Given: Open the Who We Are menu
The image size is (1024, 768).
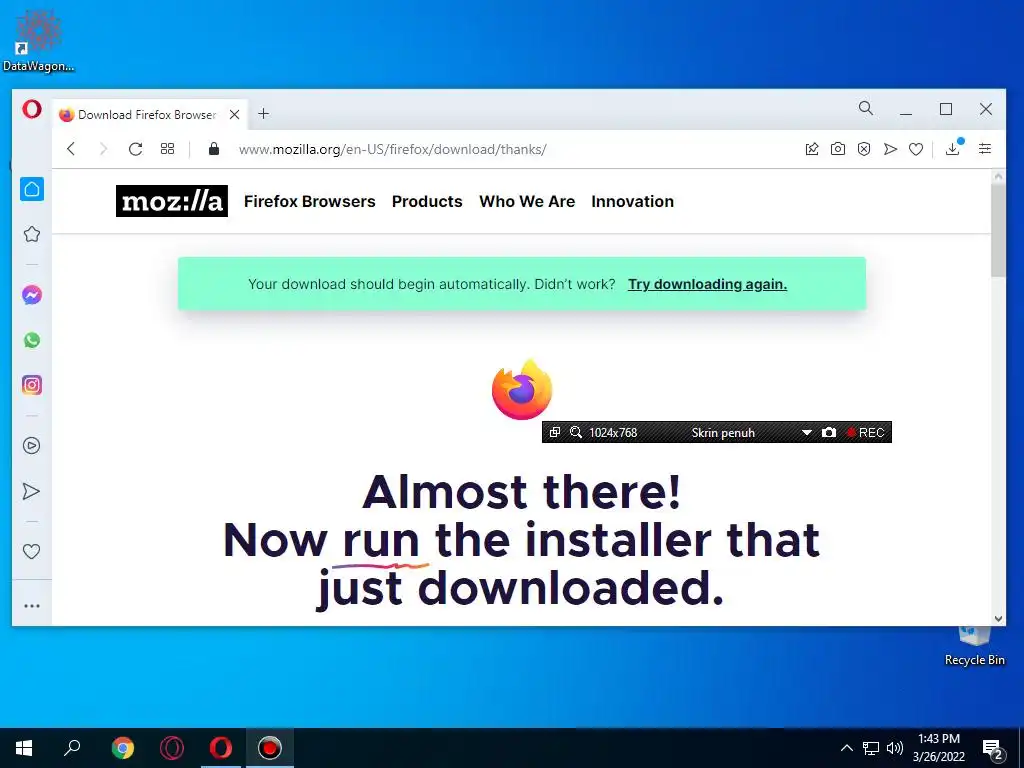Looking at the screenshot, I should click(x=527, y=201).
